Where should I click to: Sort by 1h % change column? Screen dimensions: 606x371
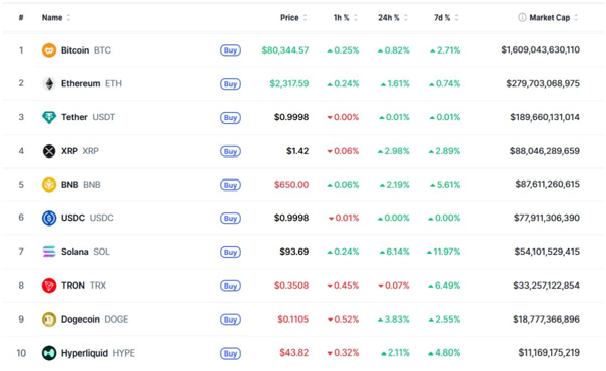click(346, 17)
